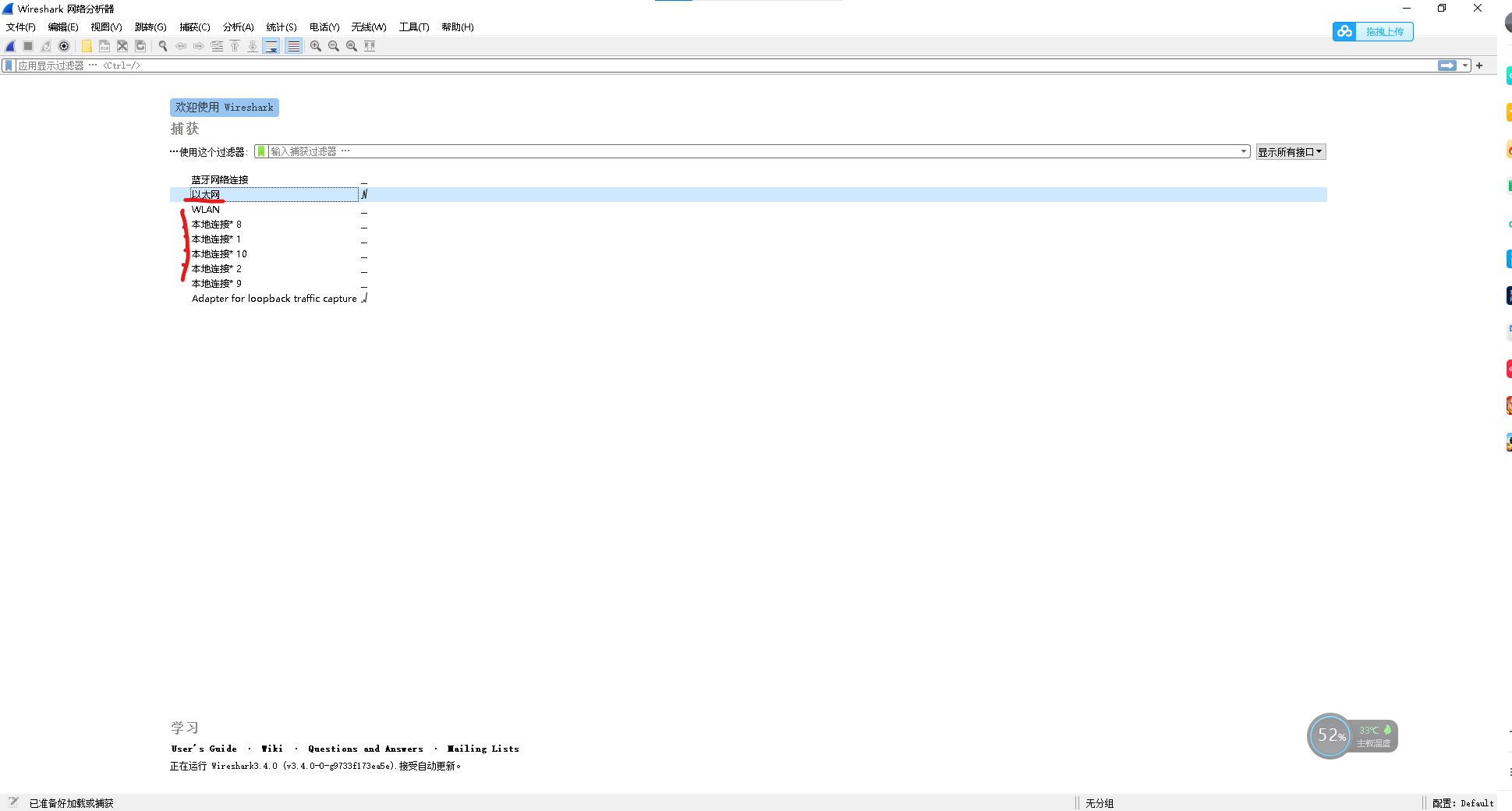Select 蓝牙网络连接 interface
1512x811 pixels.
pyautogui.click(x=220, y=180)
